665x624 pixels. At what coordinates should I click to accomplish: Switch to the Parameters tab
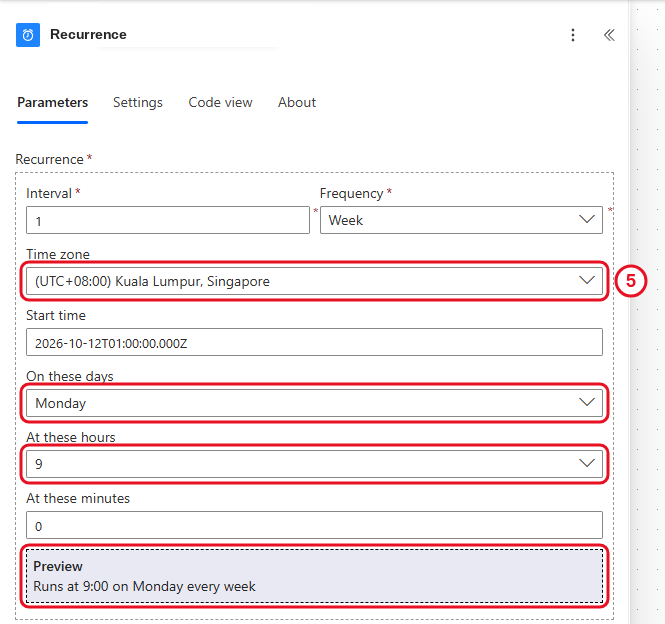point(53,102)
